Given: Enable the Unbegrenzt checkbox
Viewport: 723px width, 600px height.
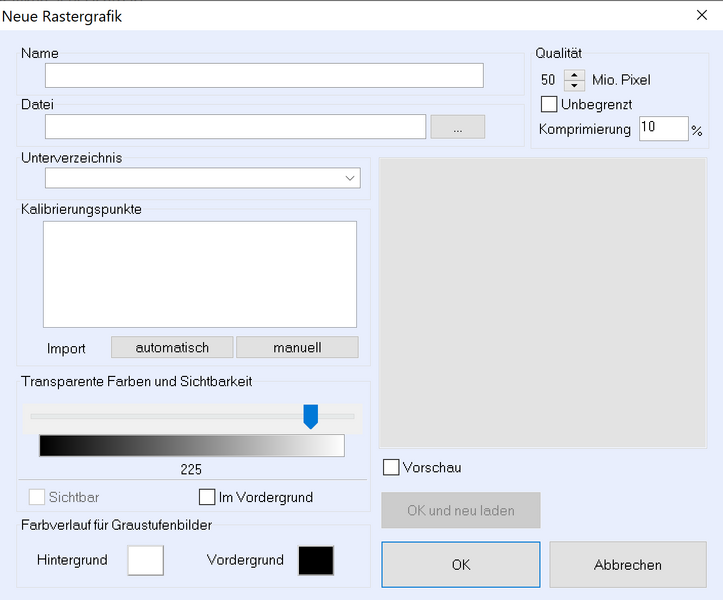Looking at the screenshot, I should tap(549, 104).
